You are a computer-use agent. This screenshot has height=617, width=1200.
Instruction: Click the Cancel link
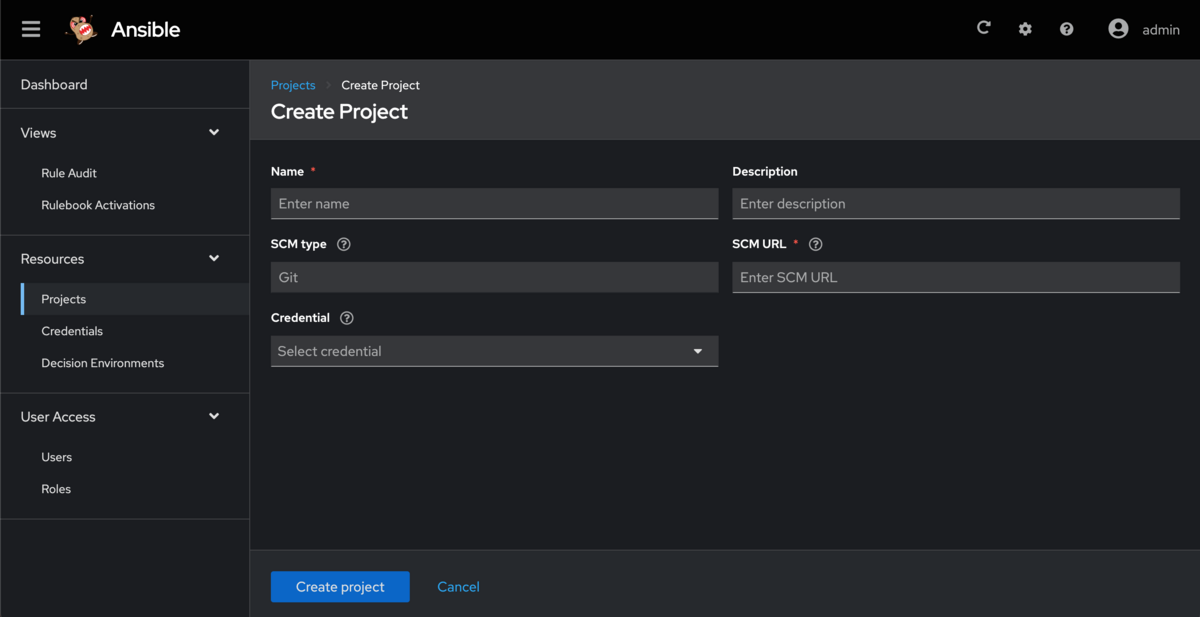pyautogui.click(x=458, y=587)
